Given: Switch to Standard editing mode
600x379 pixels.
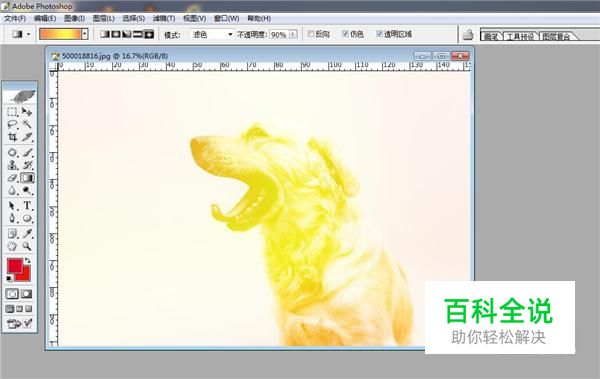Looking at the screenshot, I should [12, 294].
